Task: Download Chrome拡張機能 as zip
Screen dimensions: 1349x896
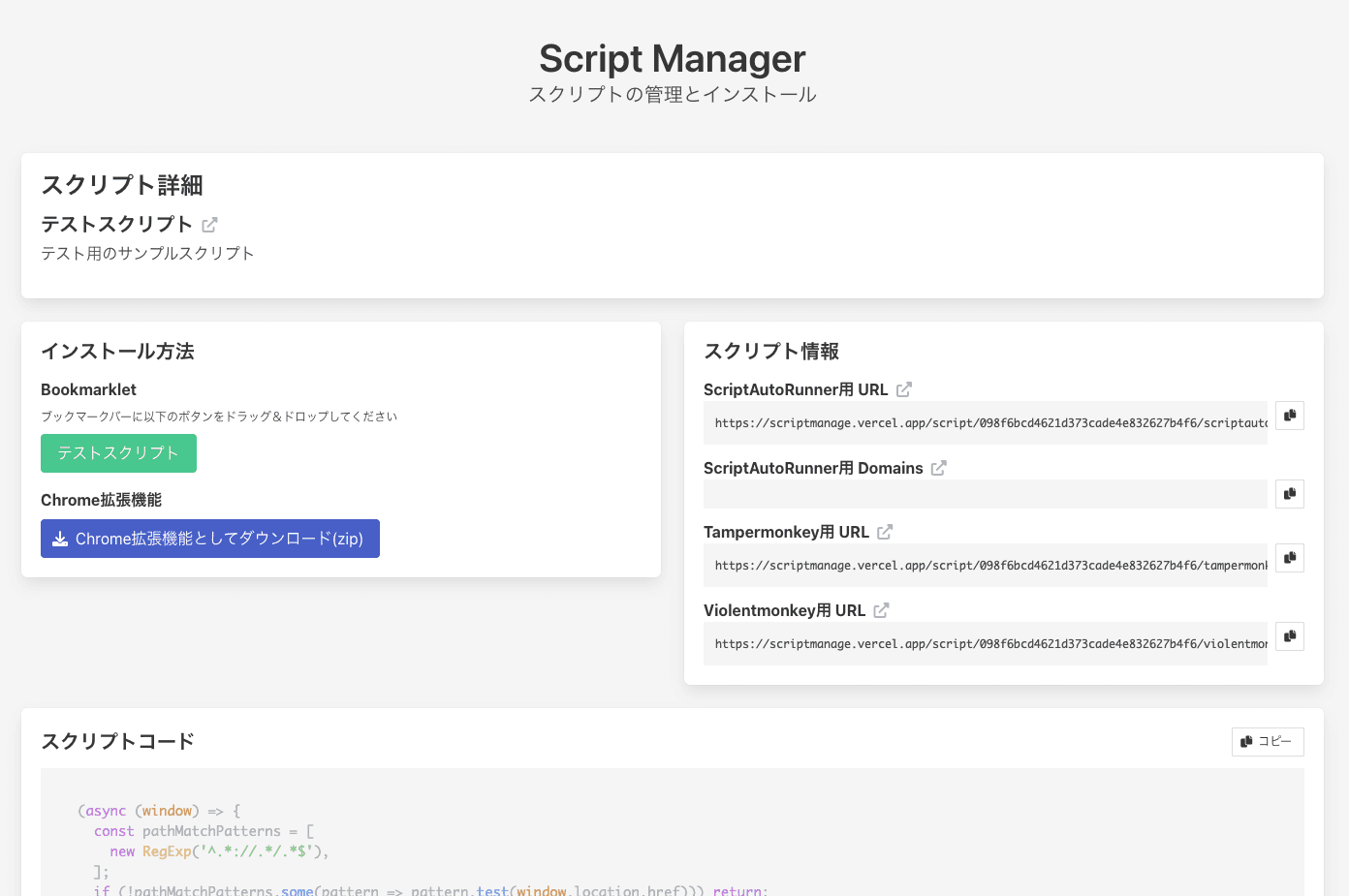Action: [x=210, y=539]
